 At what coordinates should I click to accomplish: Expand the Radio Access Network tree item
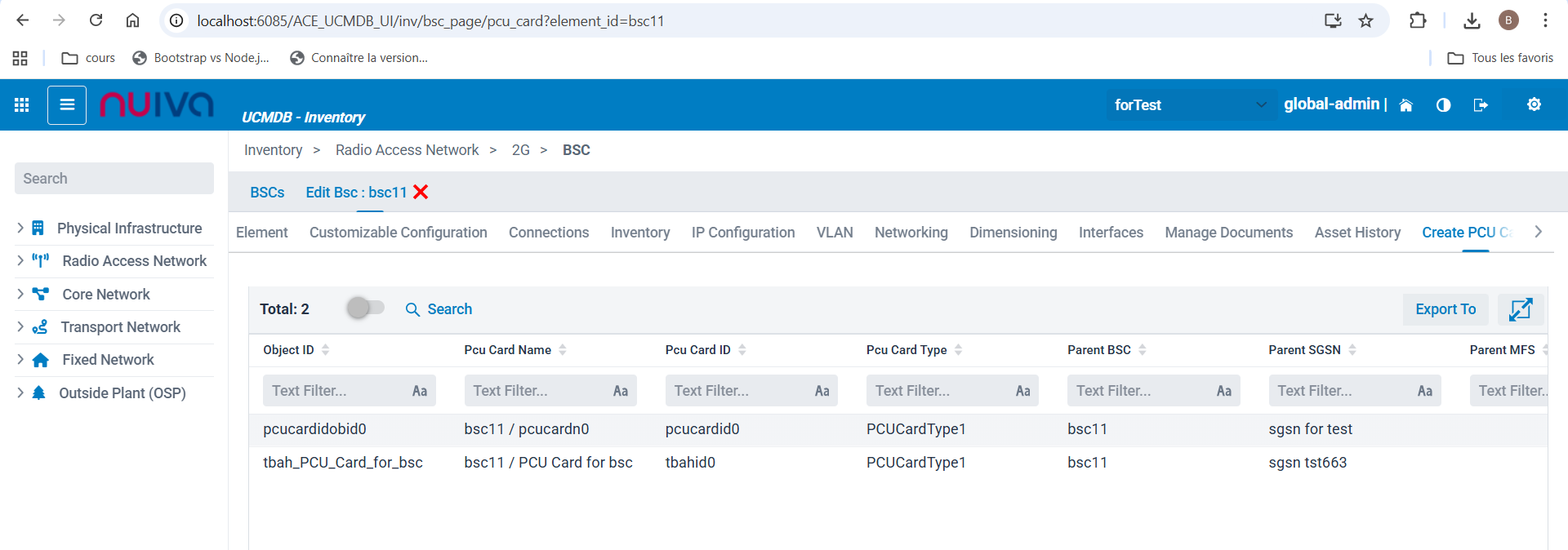[x=20, y=261]
